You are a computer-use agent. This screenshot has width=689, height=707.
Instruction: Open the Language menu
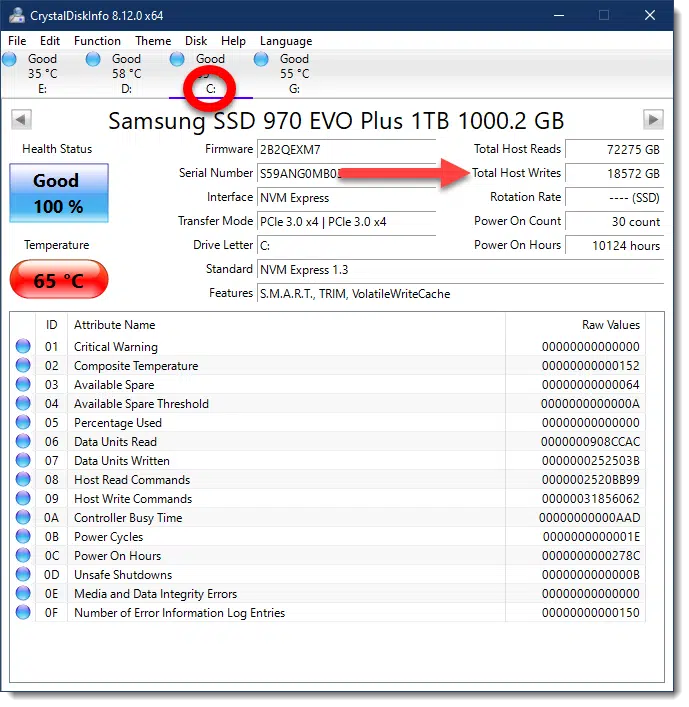tap(286, 41)
